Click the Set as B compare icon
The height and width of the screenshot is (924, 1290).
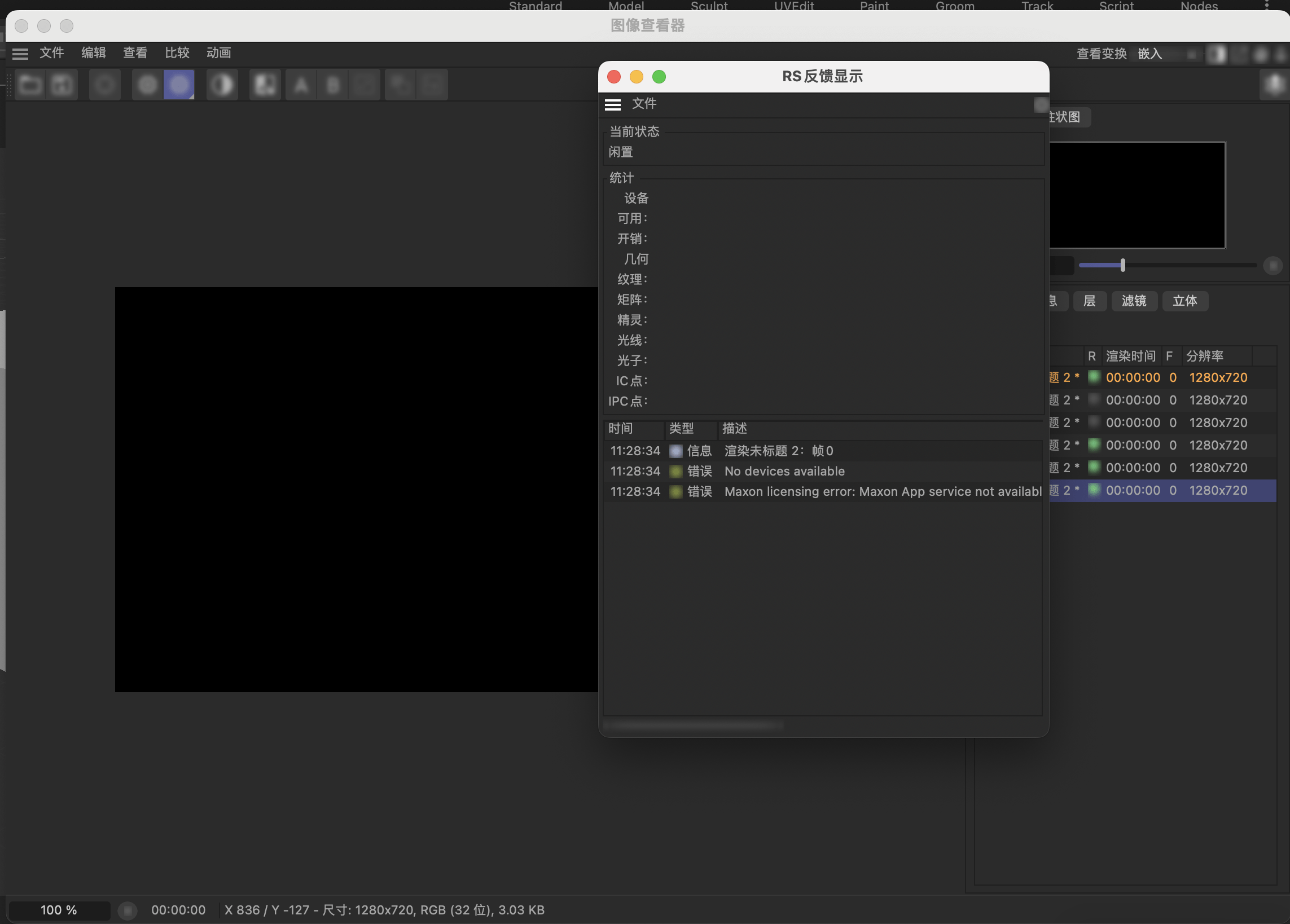pos(333,85)
